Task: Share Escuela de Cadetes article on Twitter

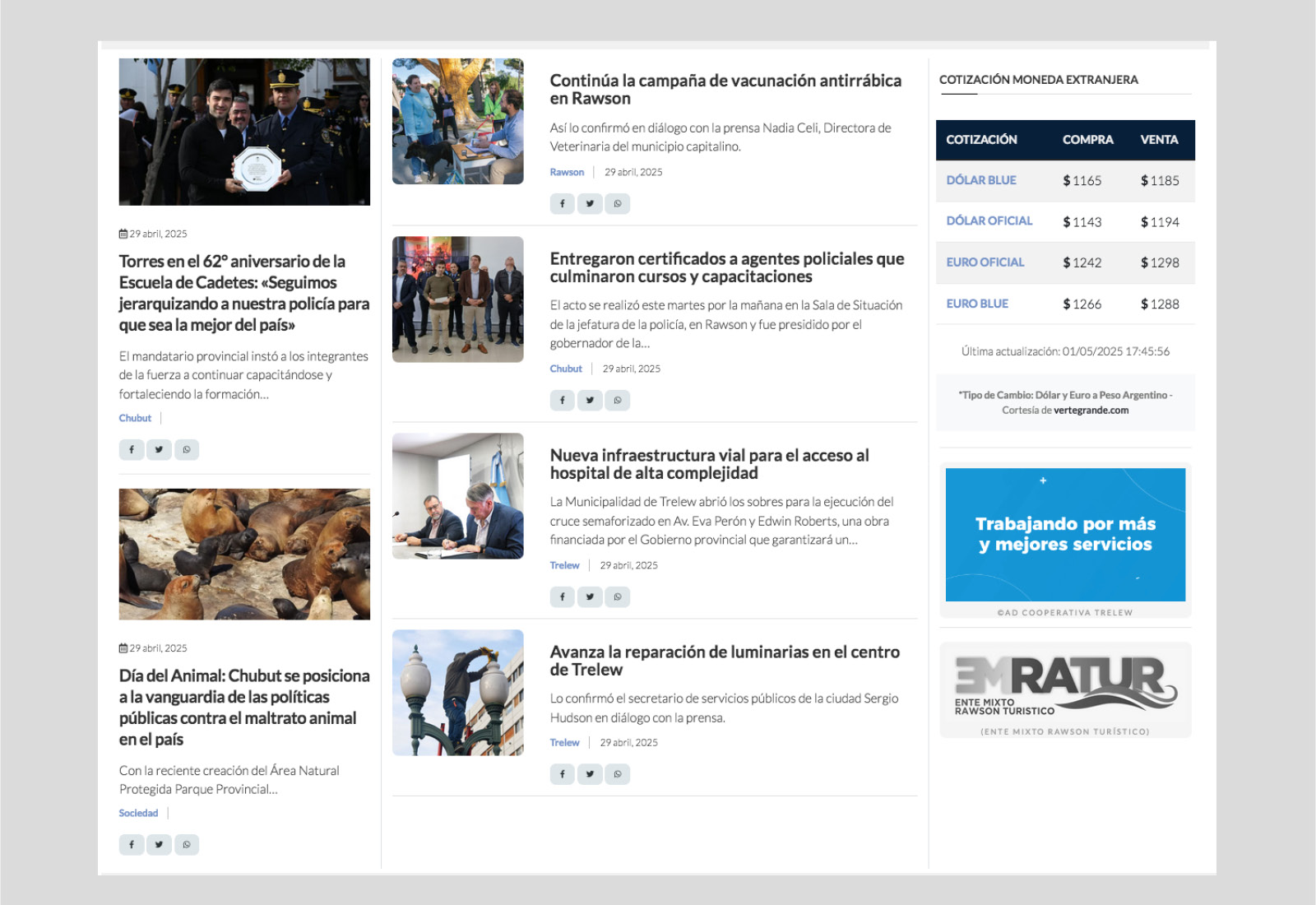Action: click(x=159, y=450)
